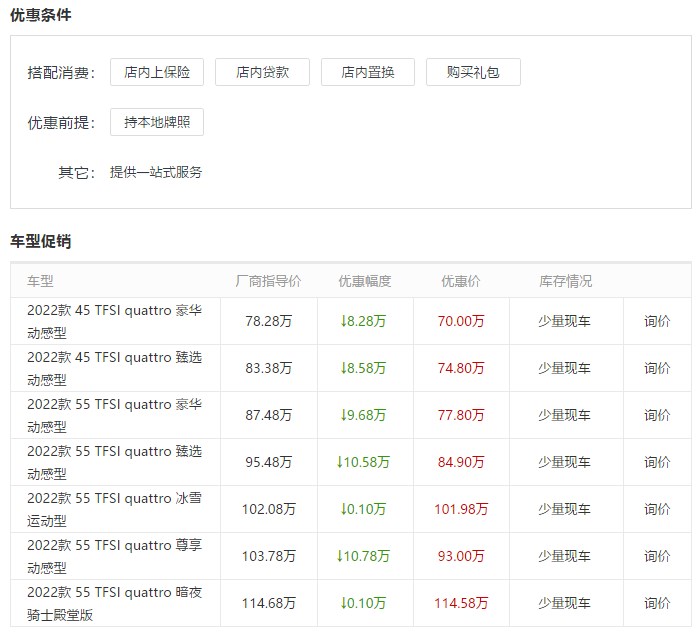
Task: Click 询价 for 45 TFSI quattro 臻选动感型
Action: coord(657,368)
